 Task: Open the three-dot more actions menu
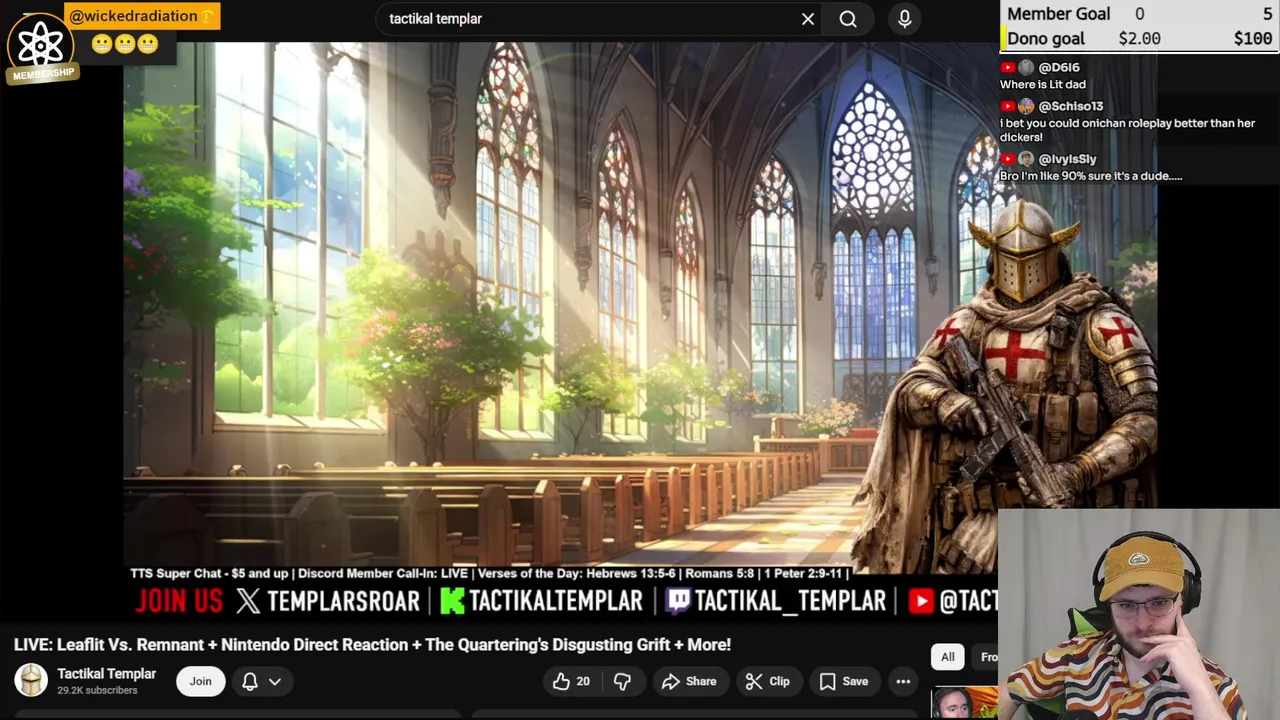coord(903,681)
